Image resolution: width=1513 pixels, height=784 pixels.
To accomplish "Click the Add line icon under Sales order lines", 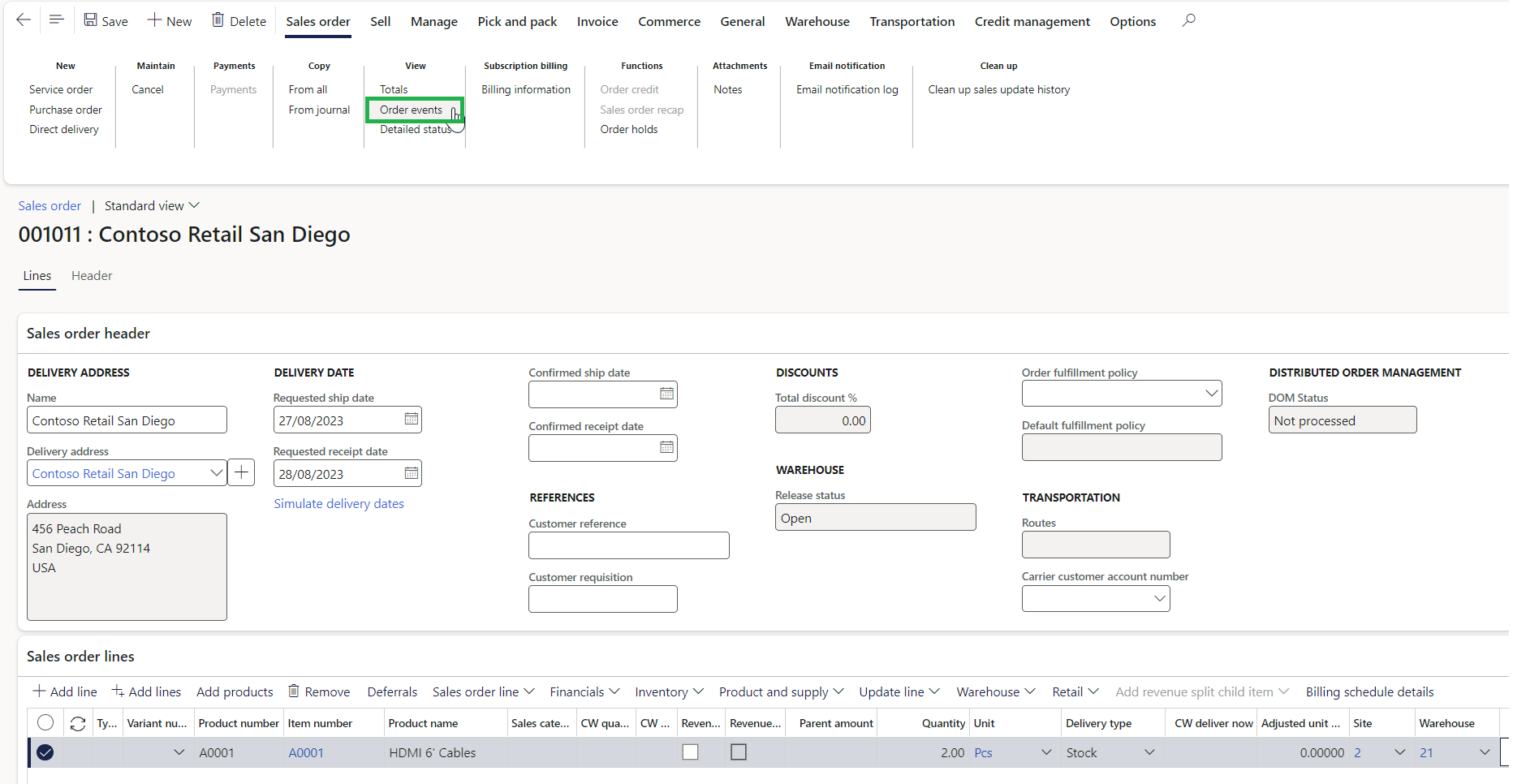I will point(38,691).
